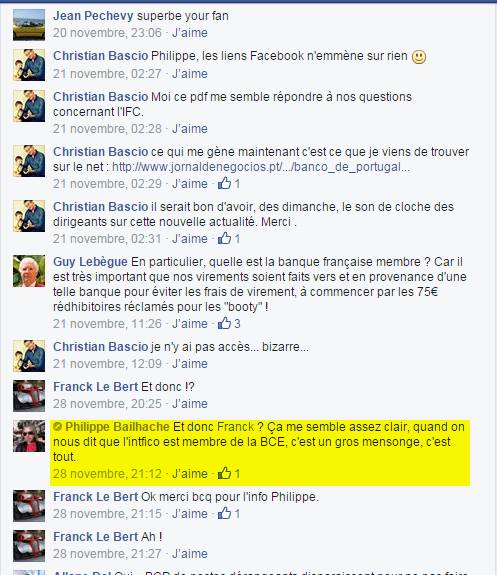Click J'aime under the highlighted Philippe comment

click(190, 473)
